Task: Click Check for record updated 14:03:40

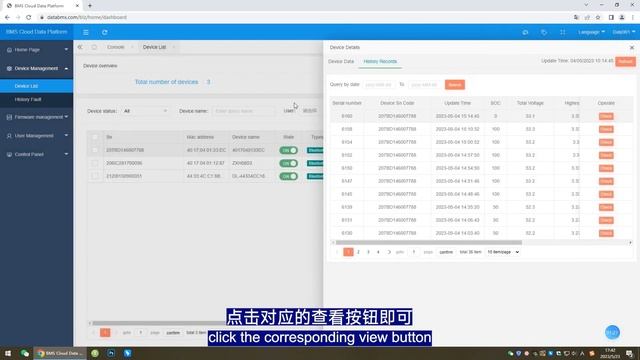Action: [606, 233]
